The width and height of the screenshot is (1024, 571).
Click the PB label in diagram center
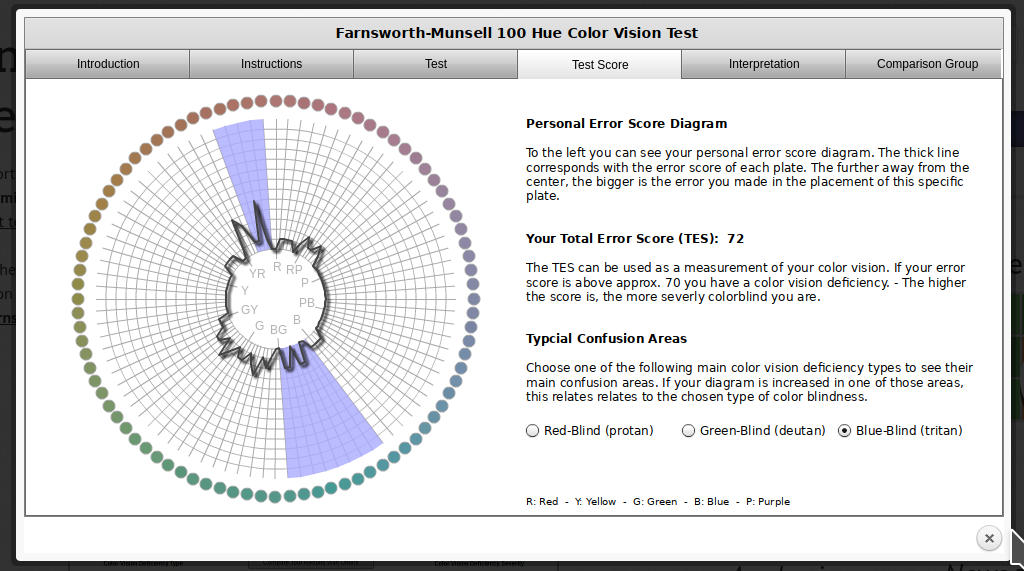click(307, 302)
